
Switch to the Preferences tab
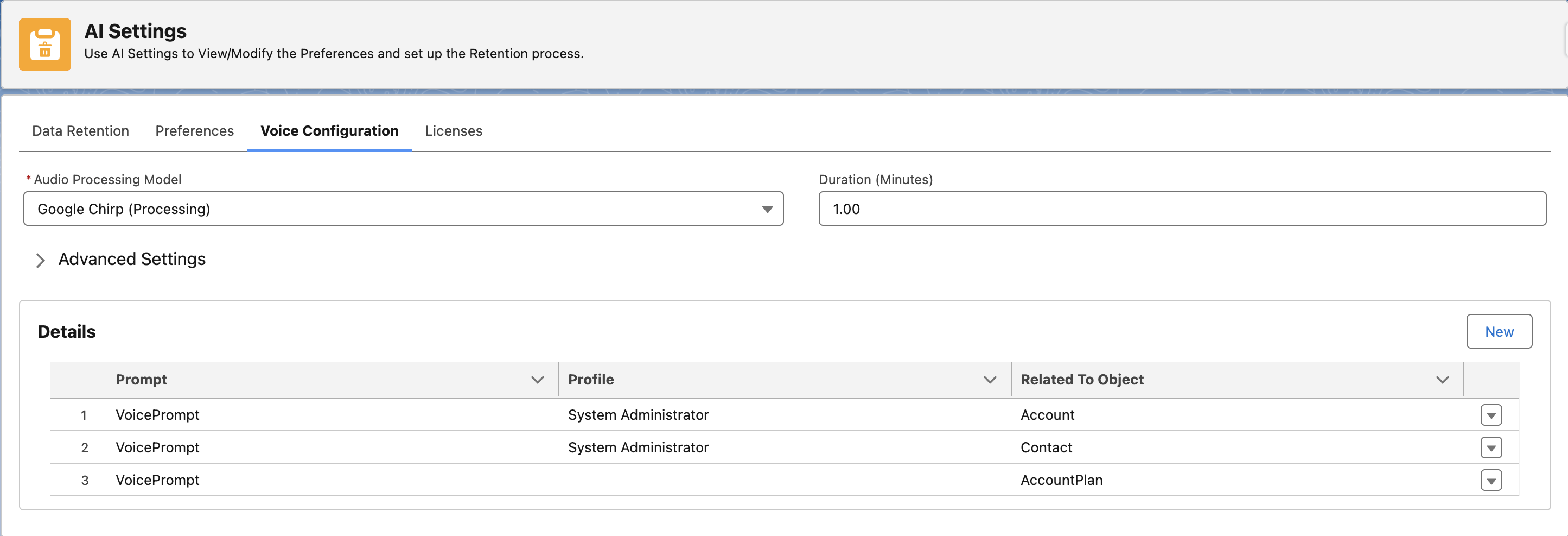point(194,131)
